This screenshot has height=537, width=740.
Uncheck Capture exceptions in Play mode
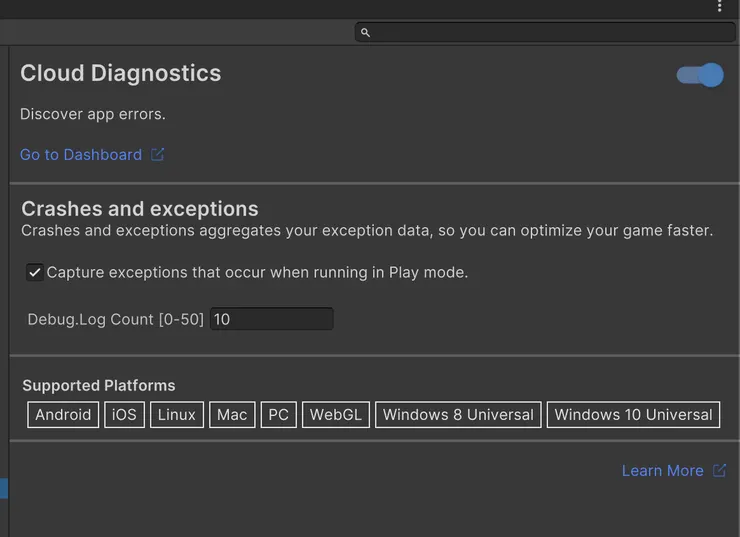pyautogui.click(x=35, y=272)
